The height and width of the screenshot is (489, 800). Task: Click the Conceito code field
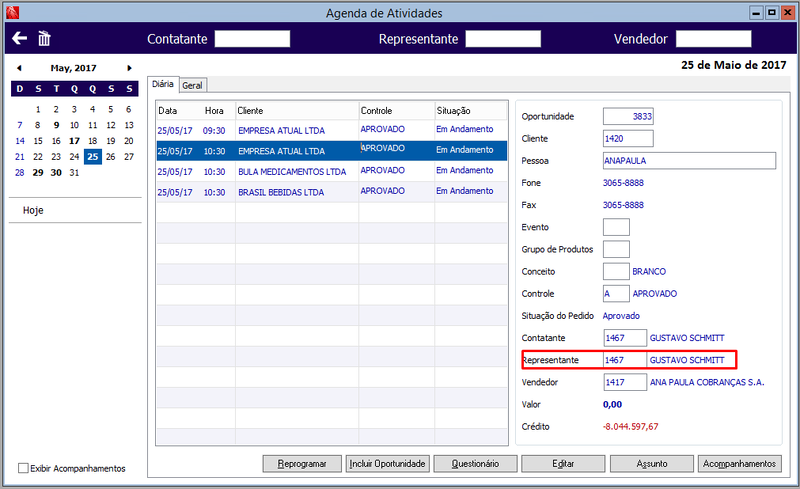click(616, 271)
